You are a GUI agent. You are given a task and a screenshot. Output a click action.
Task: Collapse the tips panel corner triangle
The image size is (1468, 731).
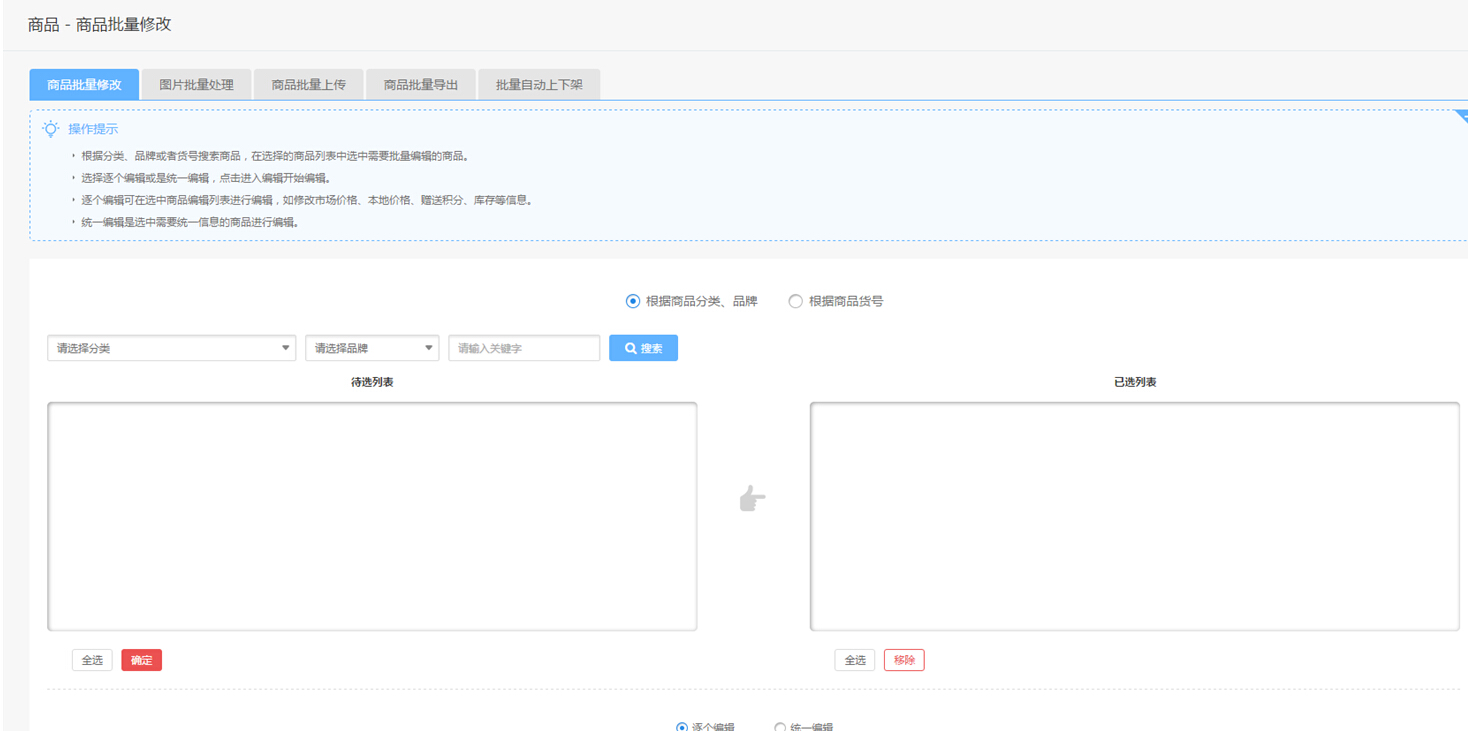click(1460, 115)
